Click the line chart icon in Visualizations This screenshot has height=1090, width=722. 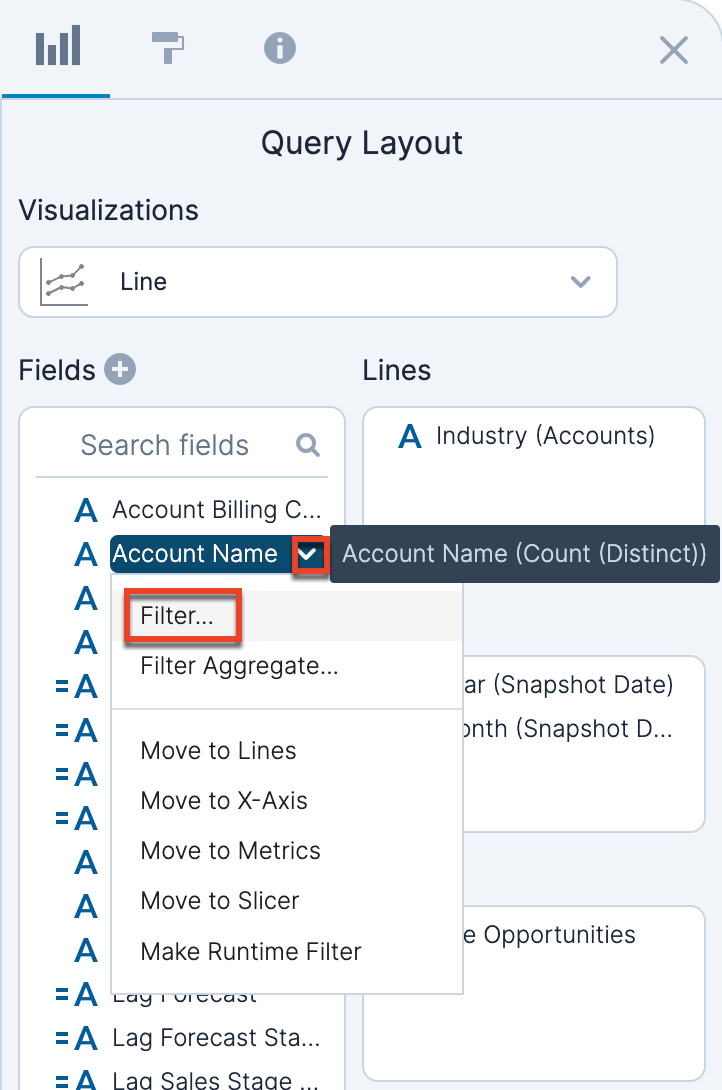coord(63,282)
